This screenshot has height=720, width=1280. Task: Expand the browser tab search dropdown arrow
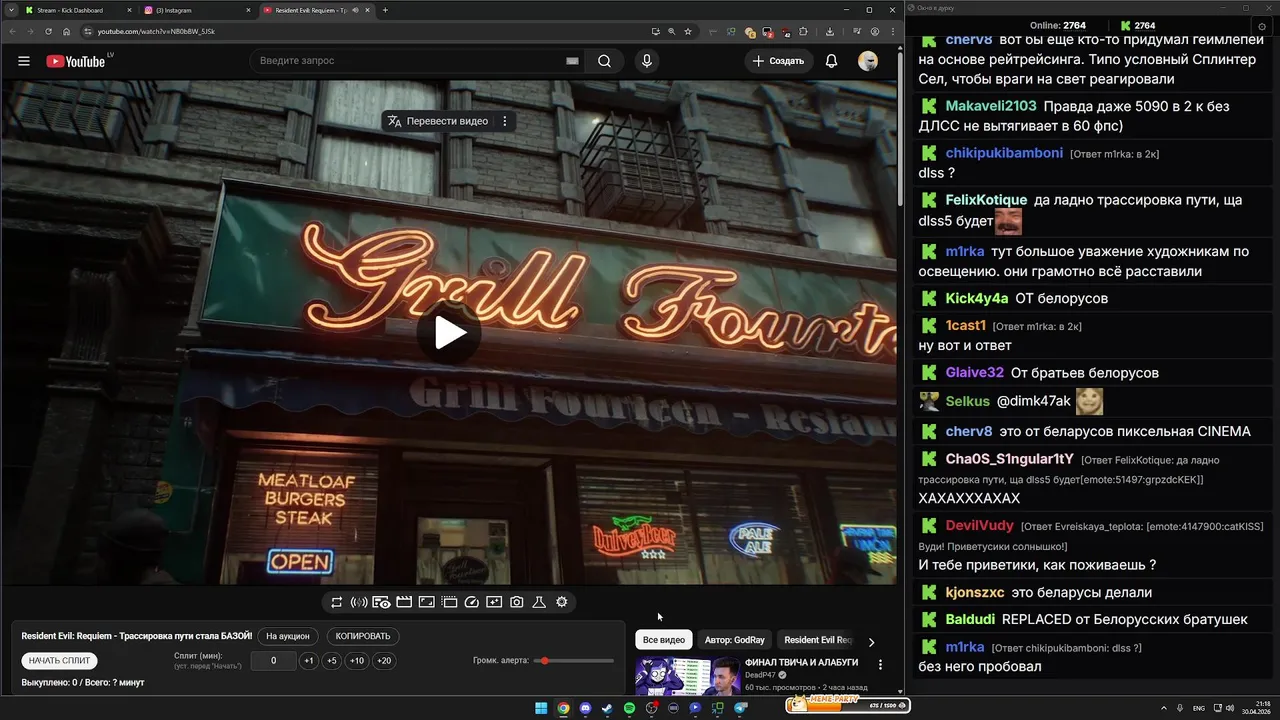(10, 10)
